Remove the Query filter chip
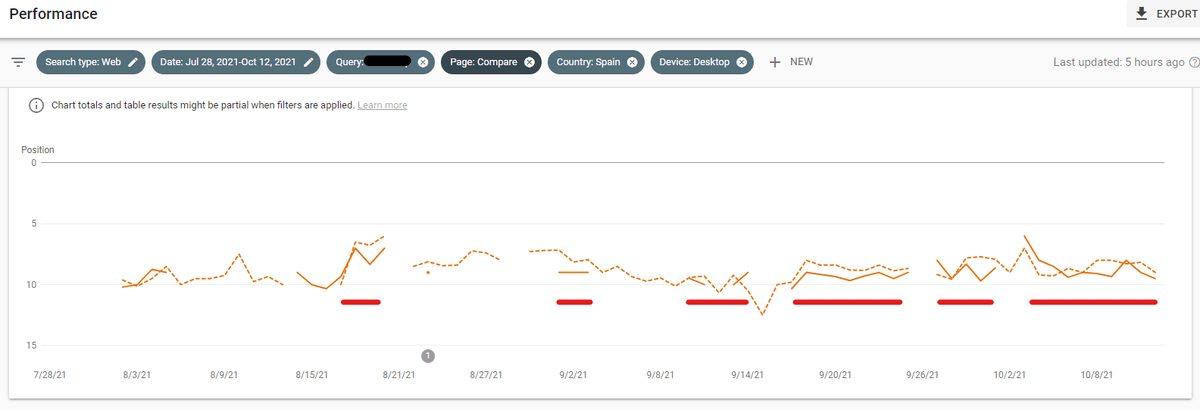 (423, 62)
